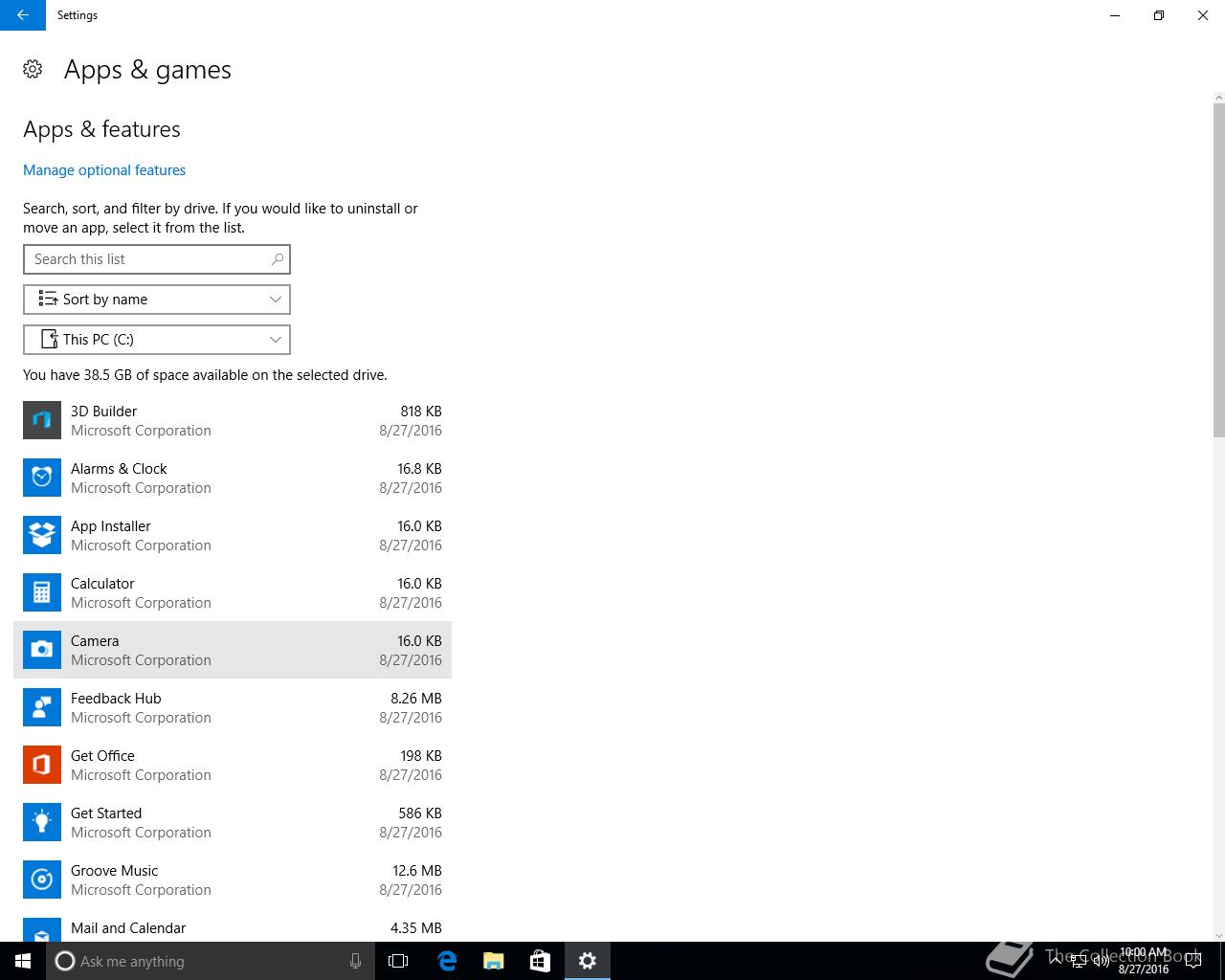Launch Microsoft Edge from the taskbar
The height and width of the screenshot is (980, 1225).
[x=446, y=961]
